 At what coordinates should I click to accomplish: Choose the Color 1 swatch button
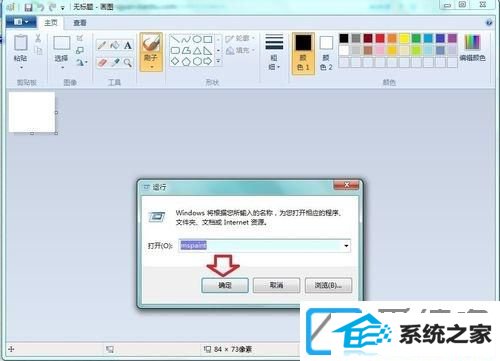303,53
